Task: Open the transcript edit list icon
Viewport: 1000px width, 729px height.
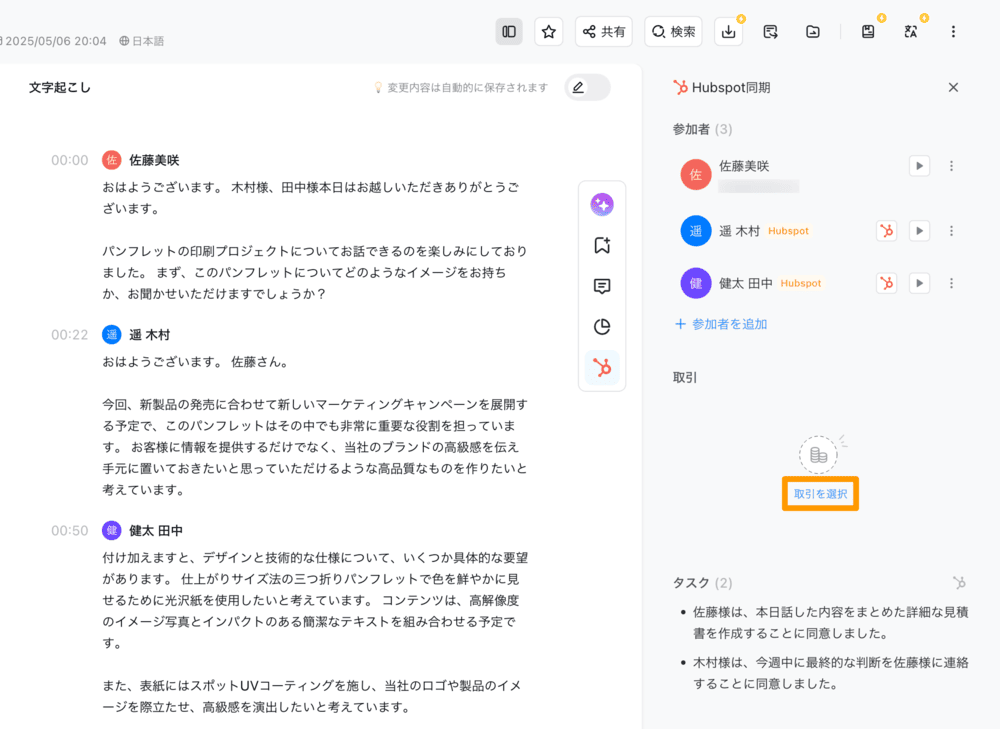Action: coord(770,31)
